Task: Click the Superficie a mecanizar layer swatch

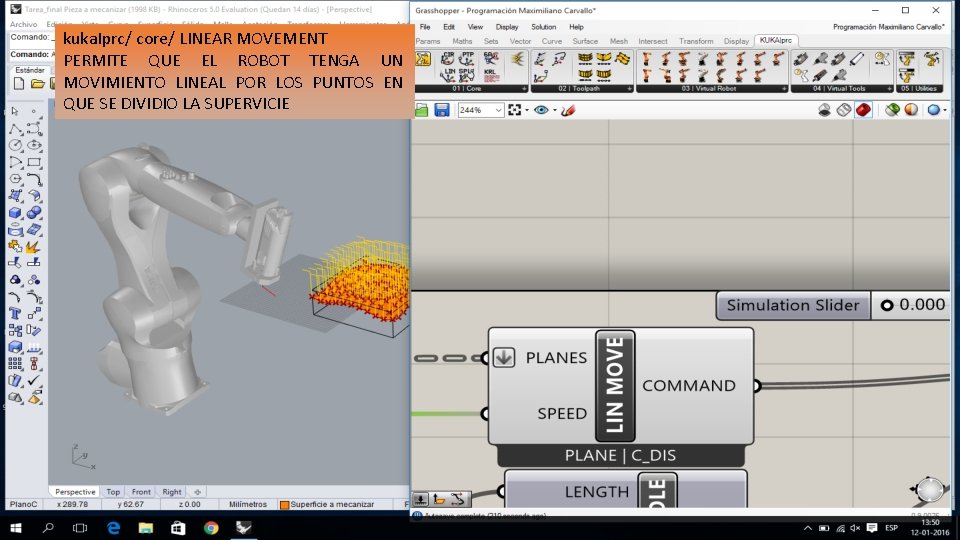Action: point(284,505)
